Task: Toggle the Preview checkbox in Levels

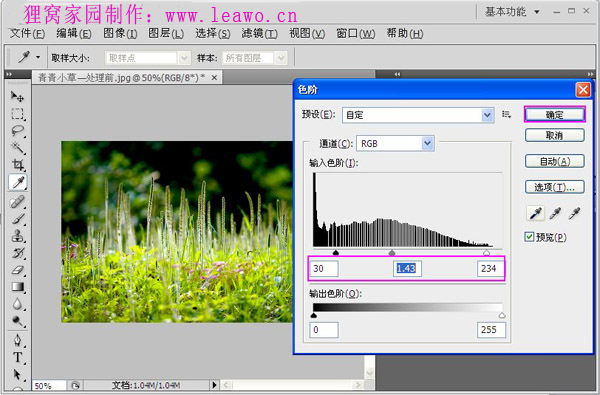Action: (529, 237)
